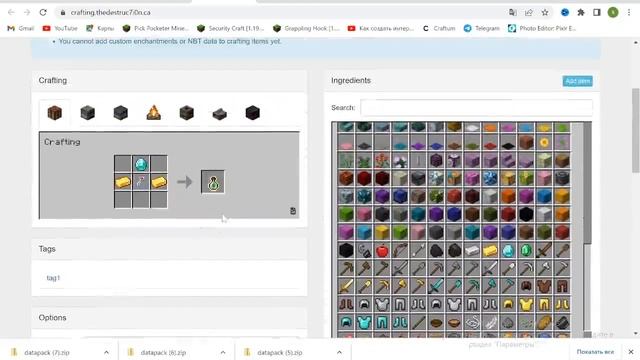Click Показать все downloads link
Image resolution: width=640 pixels, height=360 pixels.
click(595, 352)
